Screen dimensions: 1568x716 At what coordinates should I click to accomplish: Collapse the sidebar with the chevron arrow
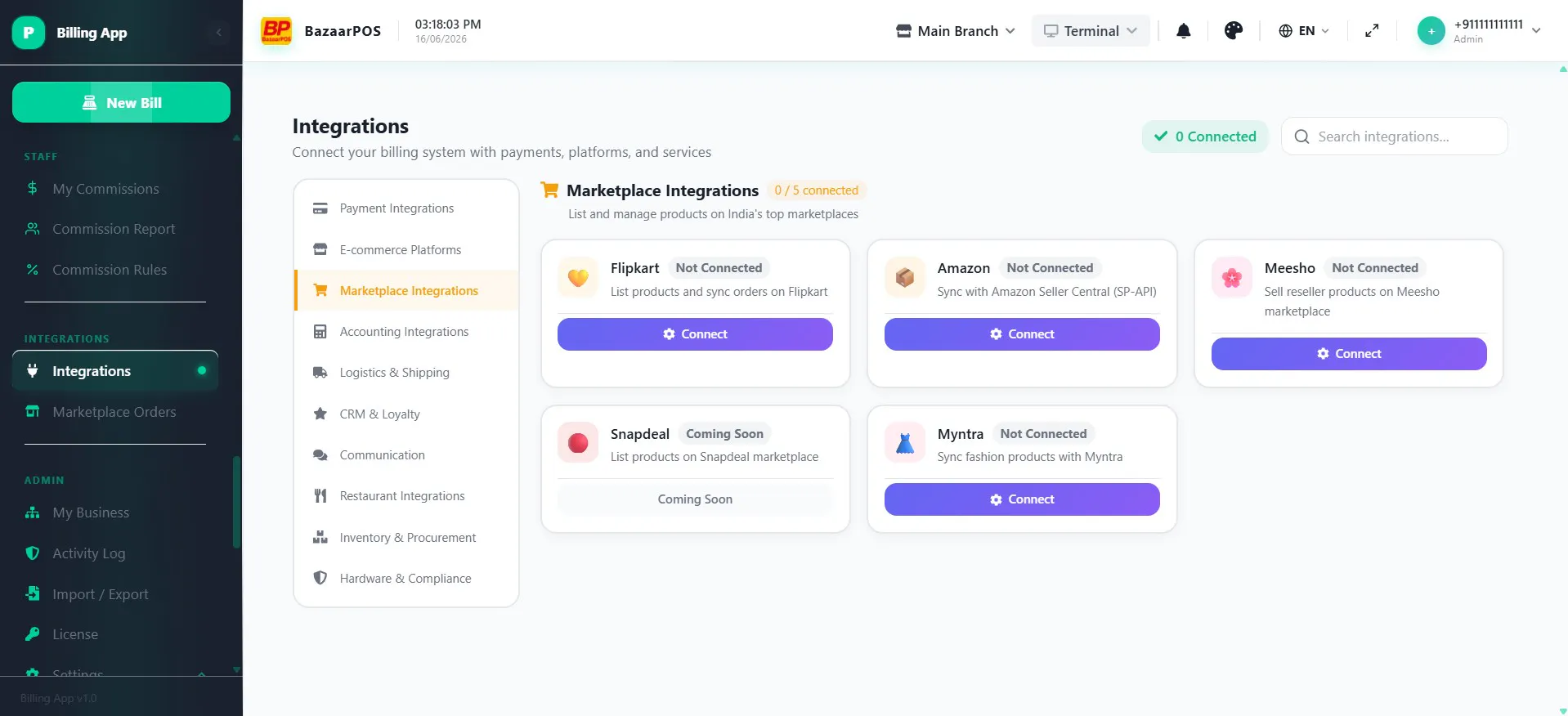tap(218, 33)
